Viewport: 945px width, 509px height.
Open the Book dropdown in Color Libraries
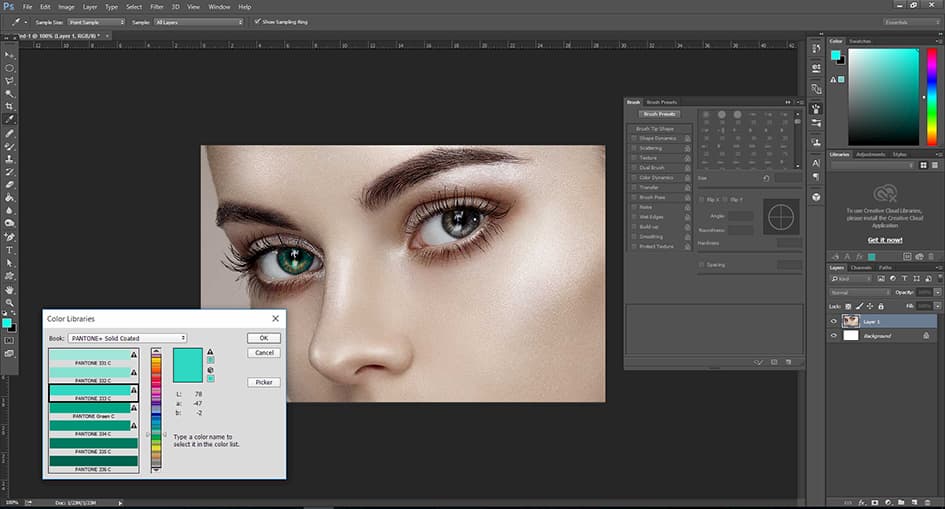[x=129, y=338]
